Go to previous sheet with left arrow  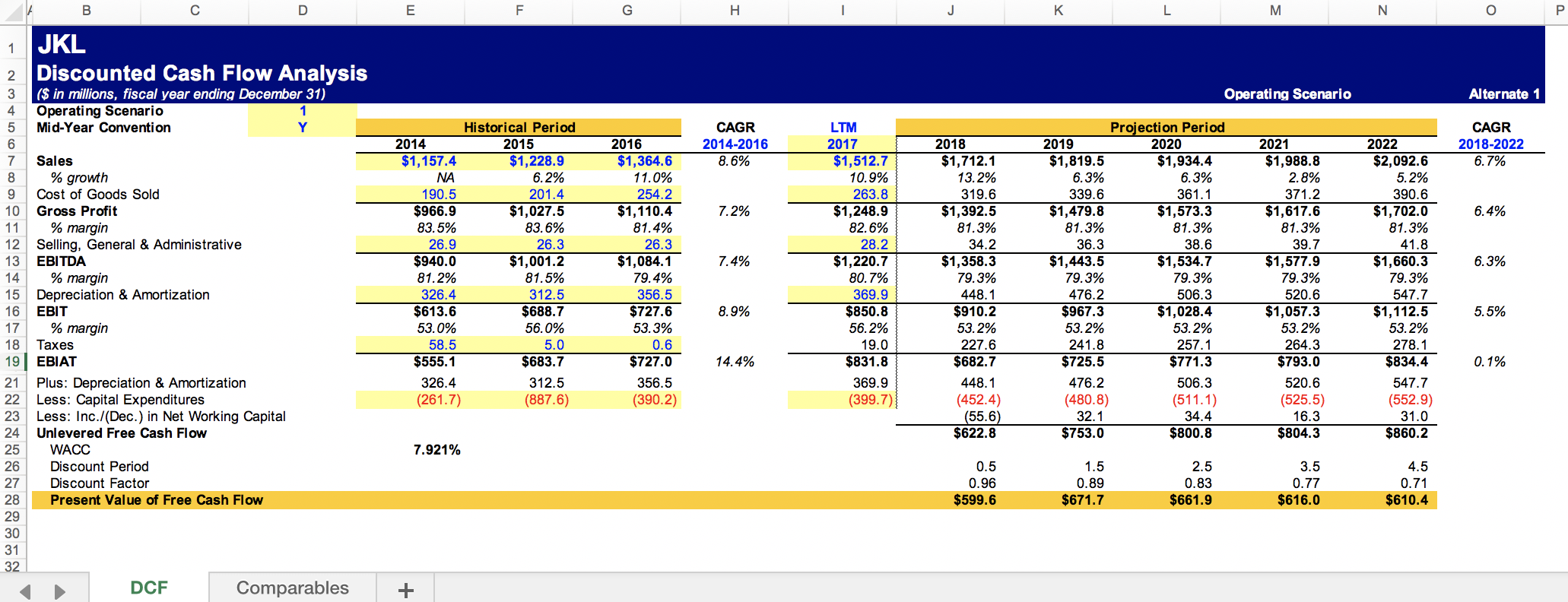[x=25, y=591]
